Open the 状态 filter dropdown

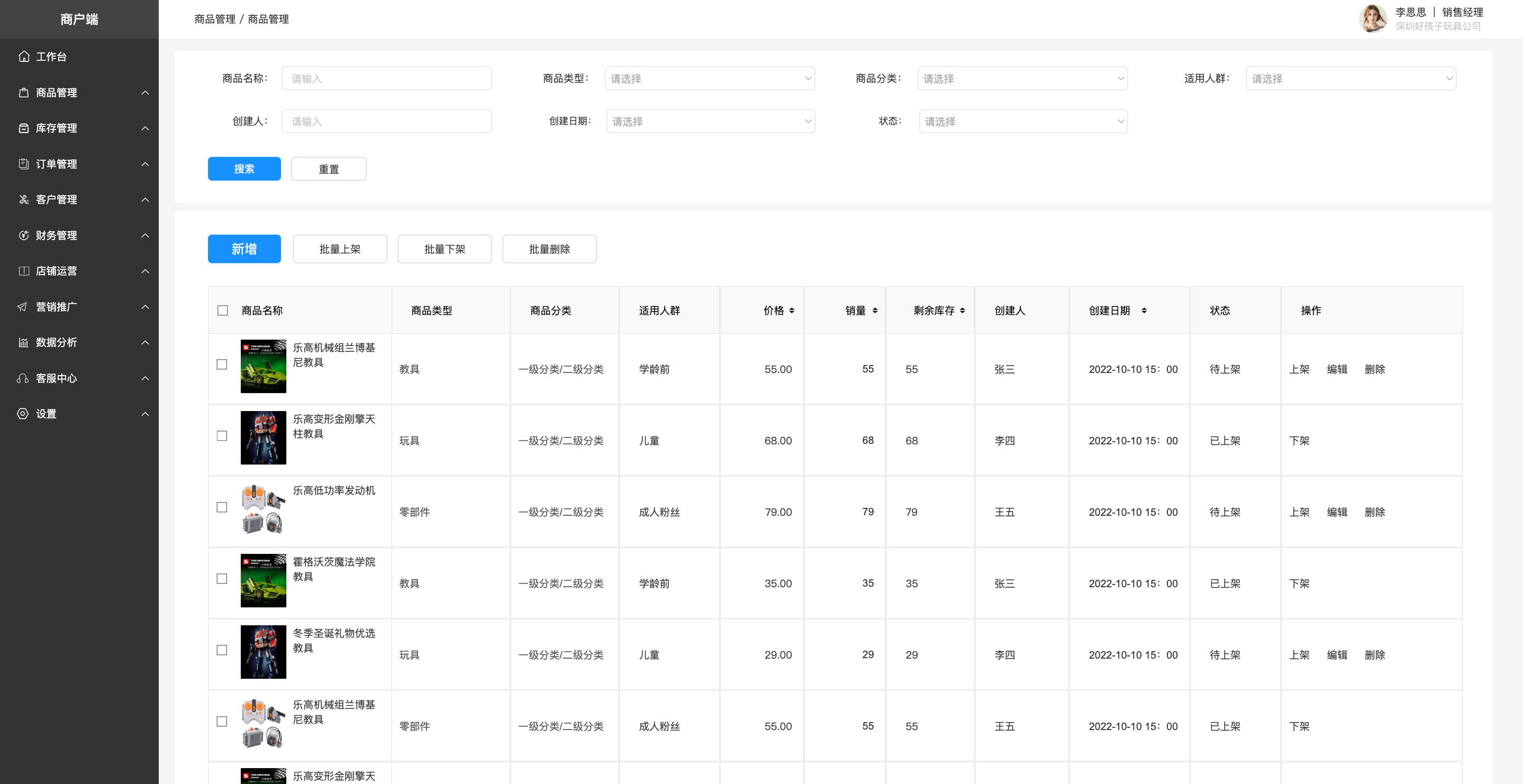tap(1023, 121)
